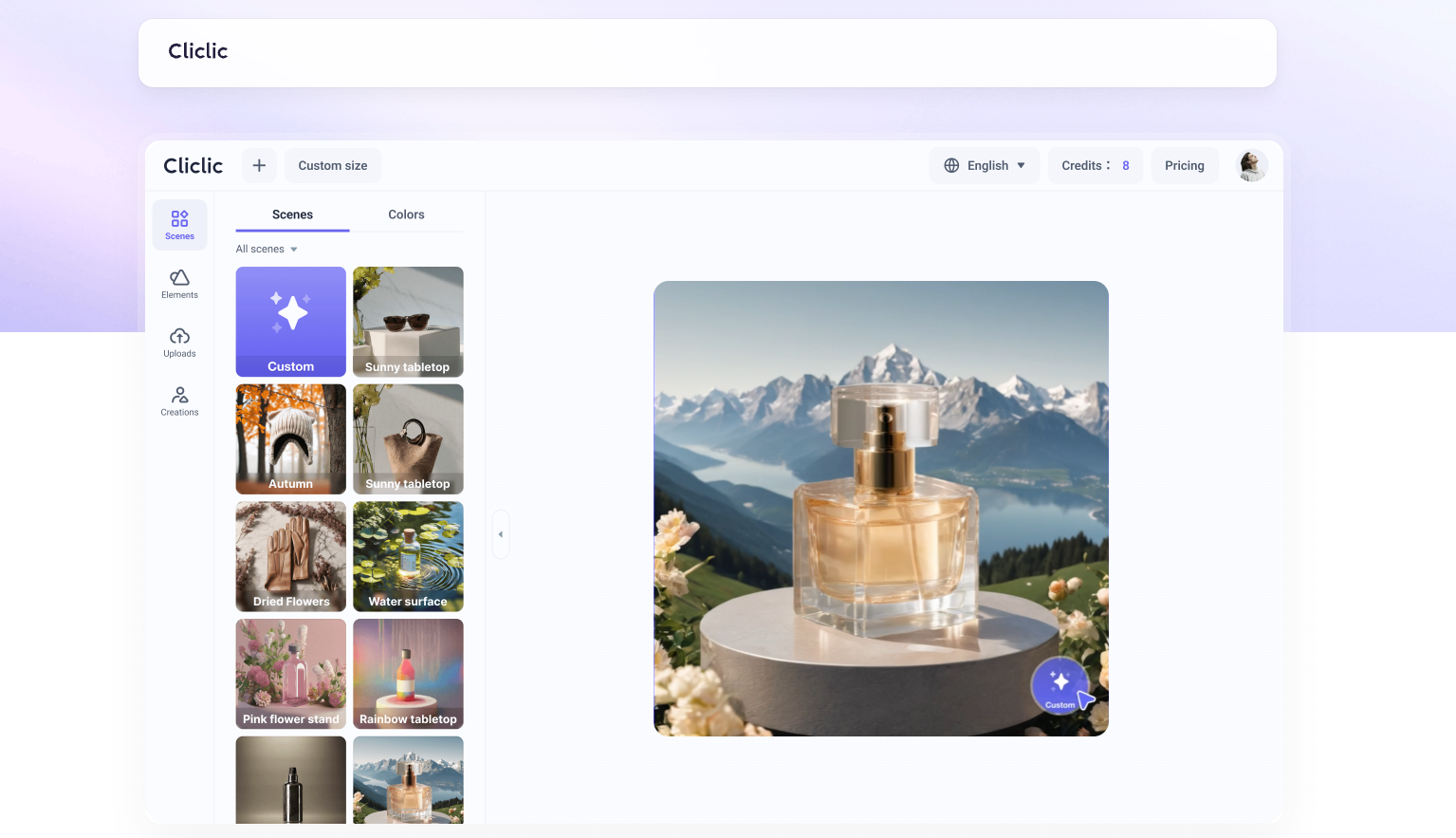The image size is (1456, 838).
Task: Select the Custom scene tile
Action: [x=291, y=322]
